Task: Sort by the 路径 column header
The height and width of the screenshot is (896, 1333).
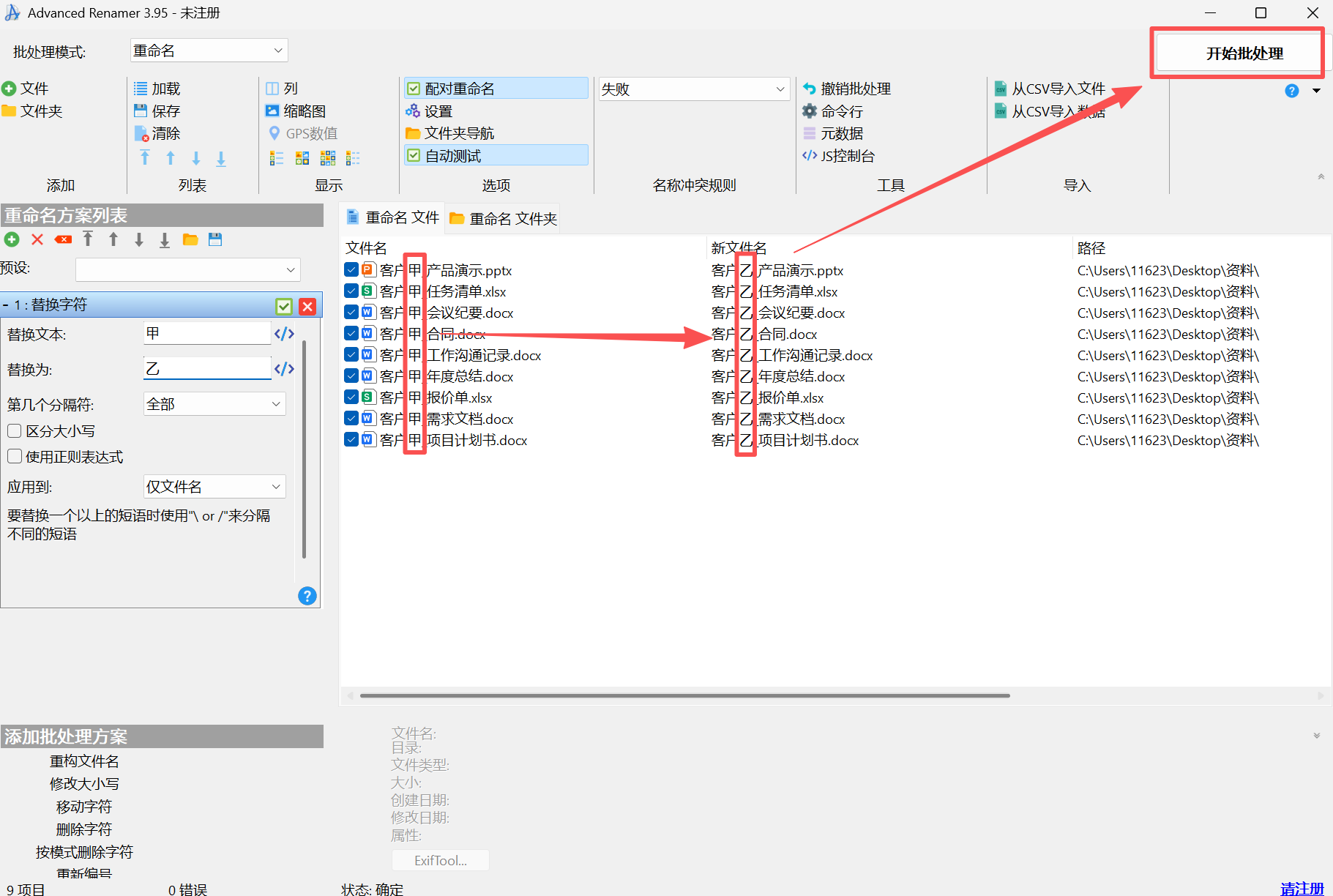Action: coord(1091,248)
